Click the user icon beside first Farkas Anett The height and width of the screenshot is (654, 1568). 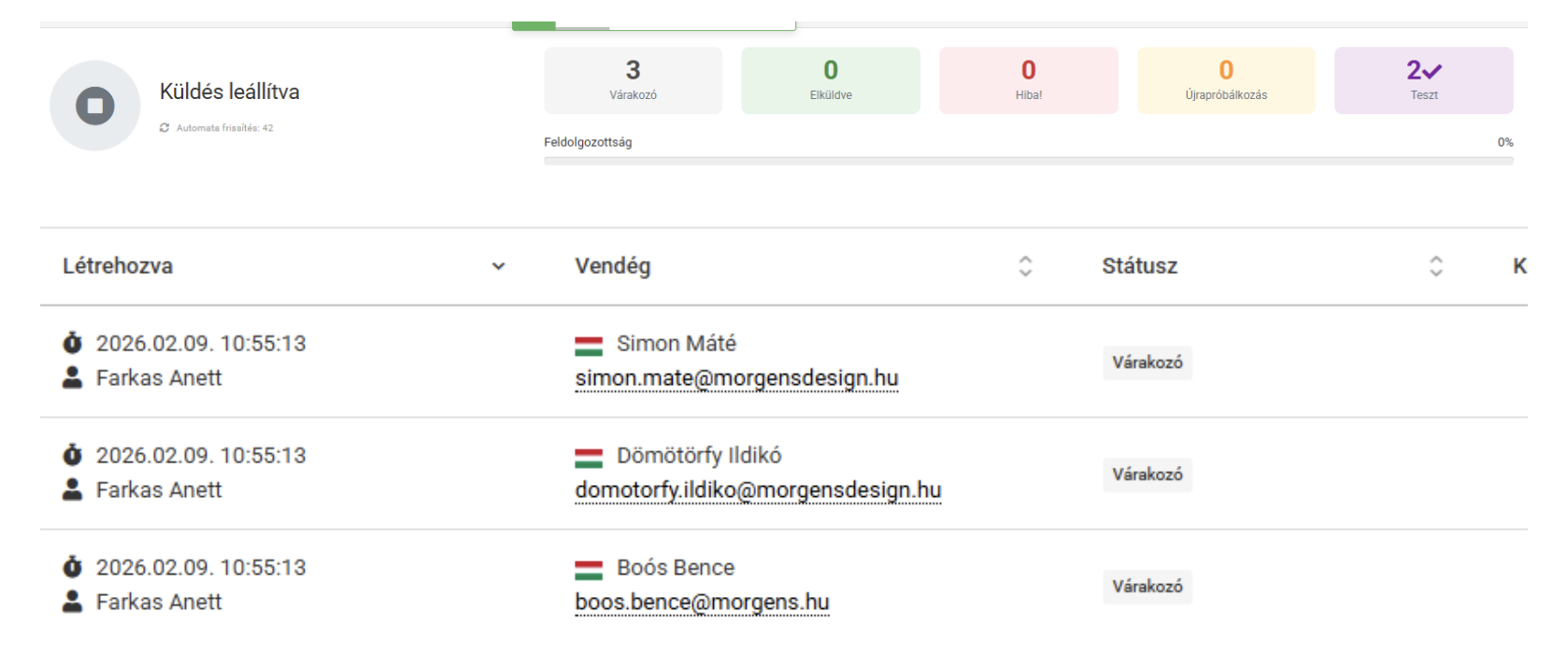(73, 377)
